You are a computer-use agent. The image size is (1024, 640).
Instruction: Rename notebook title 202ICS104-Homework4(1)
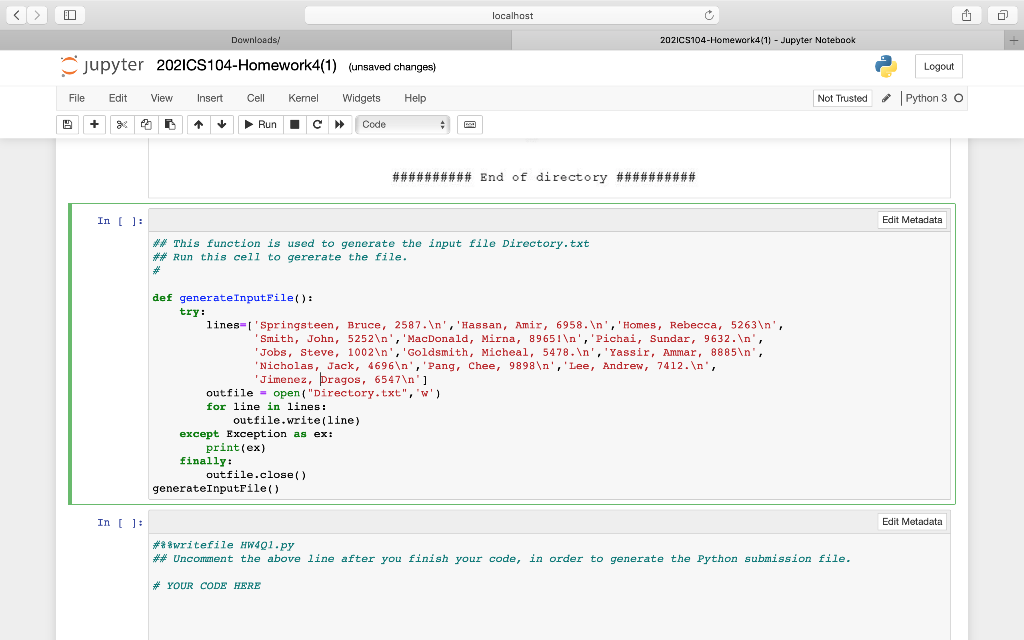point(246,65)
